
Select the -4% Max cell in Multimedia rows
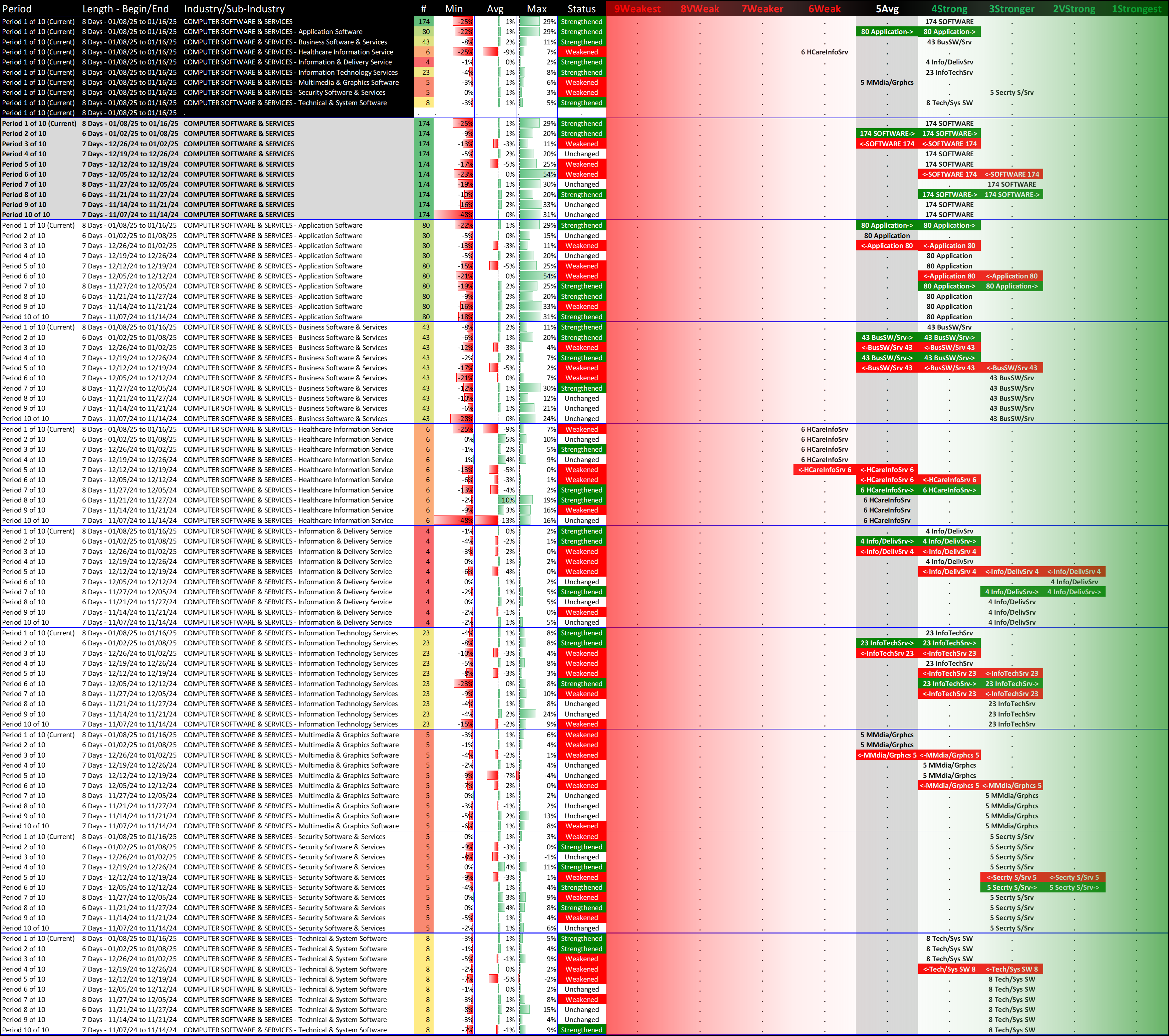(x=549, y=776)
